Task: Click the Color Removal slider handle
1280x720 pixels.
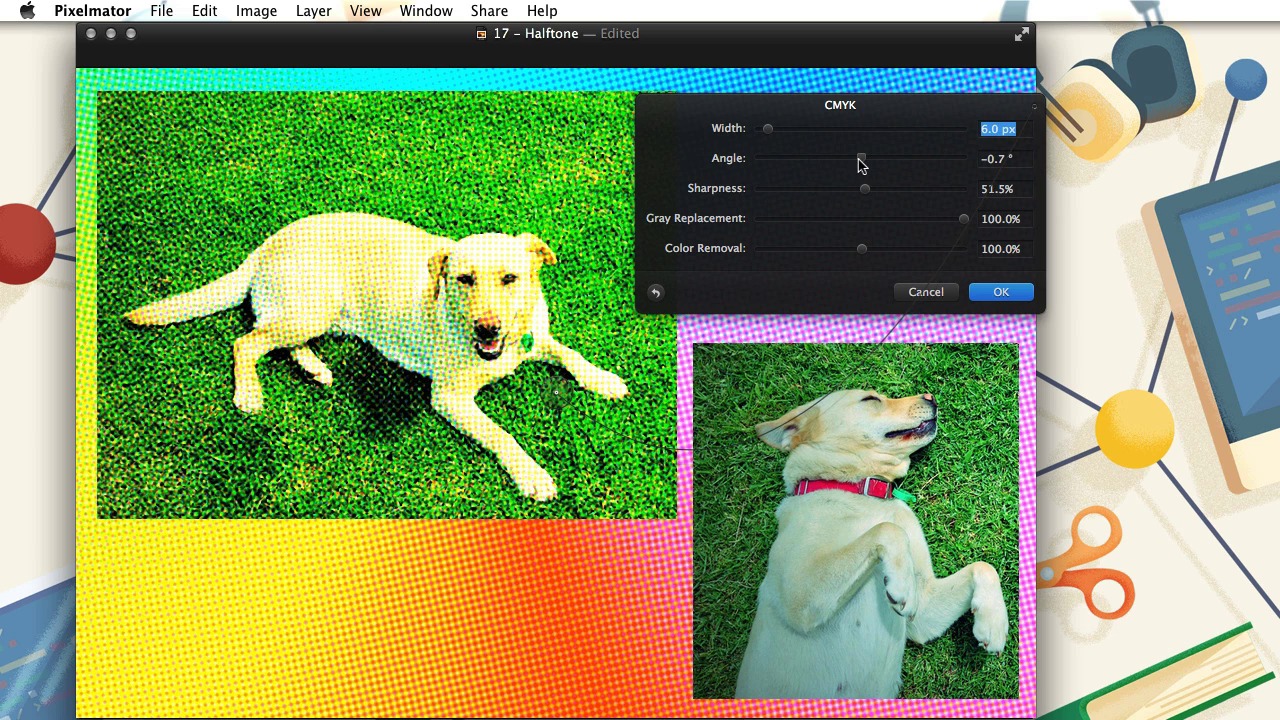Action: point(862,249)
